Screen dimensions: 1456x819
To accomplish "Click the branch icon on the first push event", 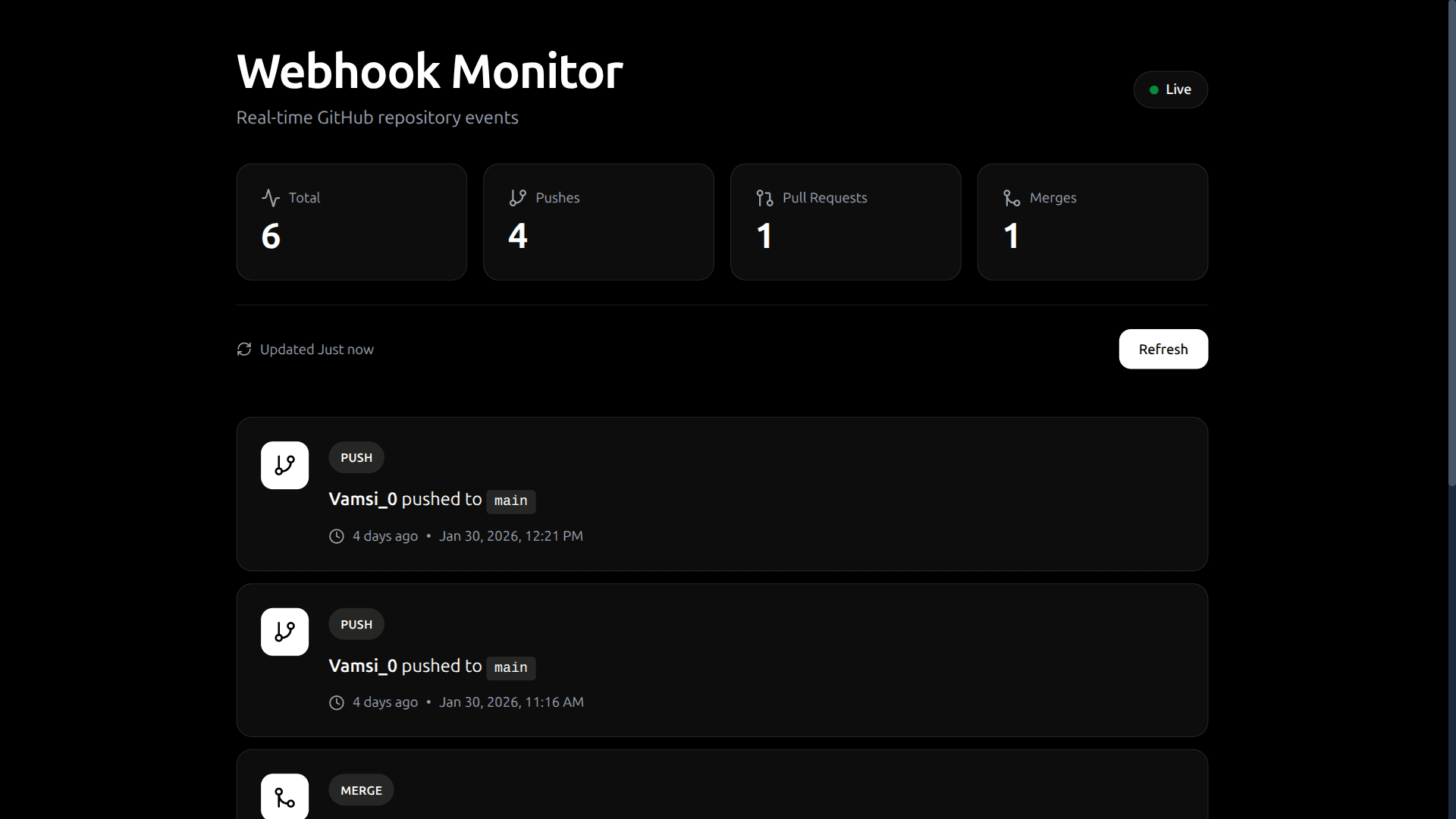I will [284, 465].
